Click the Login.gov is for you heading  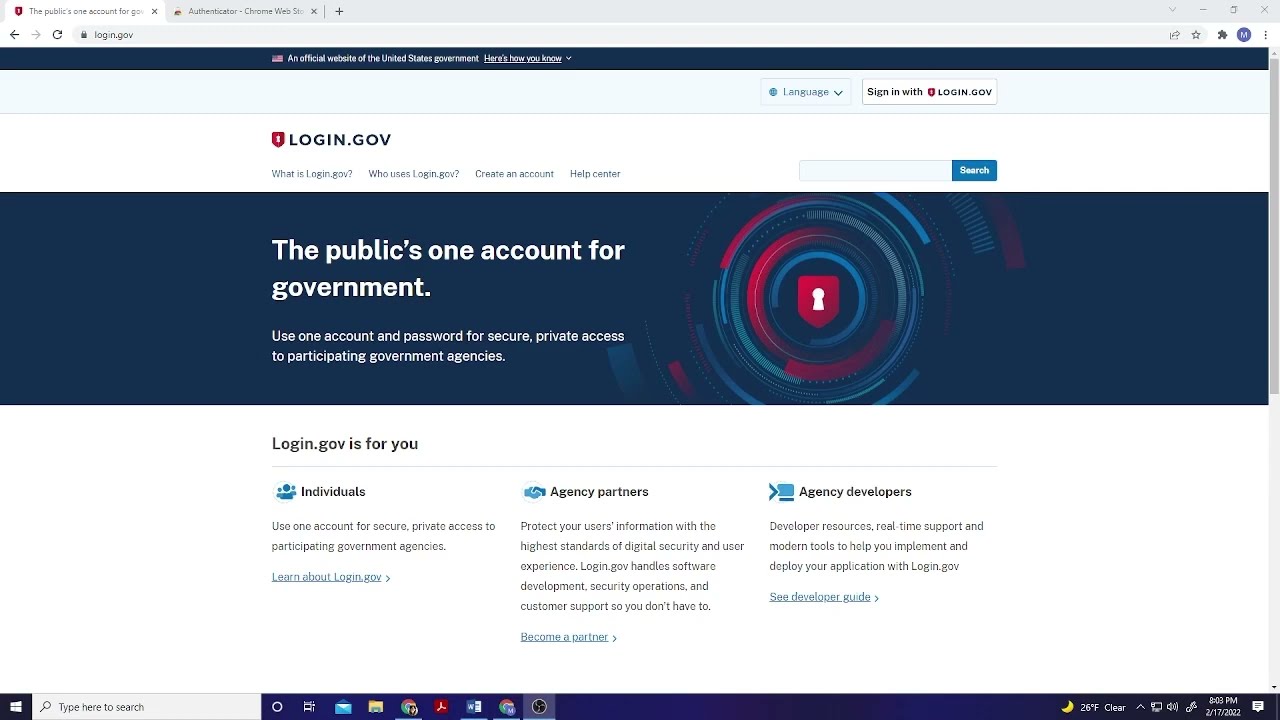click(x=345, y=444)
